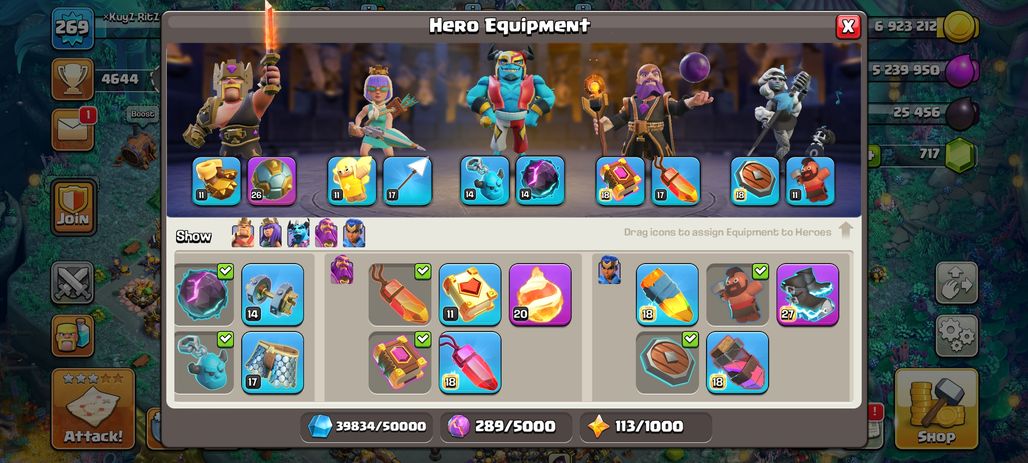
Task: Toggle the equipped round shield item
Action: click(x=667, y=363)
